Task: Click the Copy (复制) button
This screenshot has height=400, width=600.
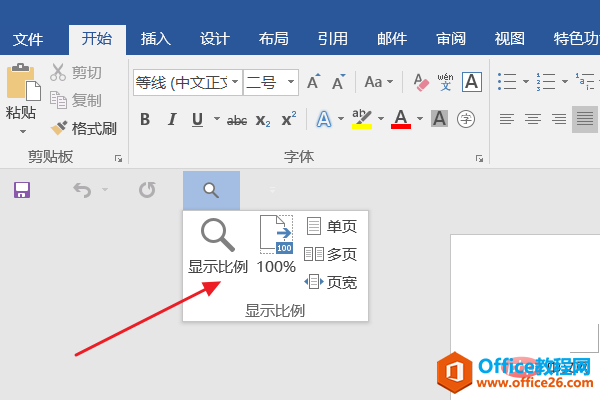Action: pyautogui.click(x=76, y=100)
